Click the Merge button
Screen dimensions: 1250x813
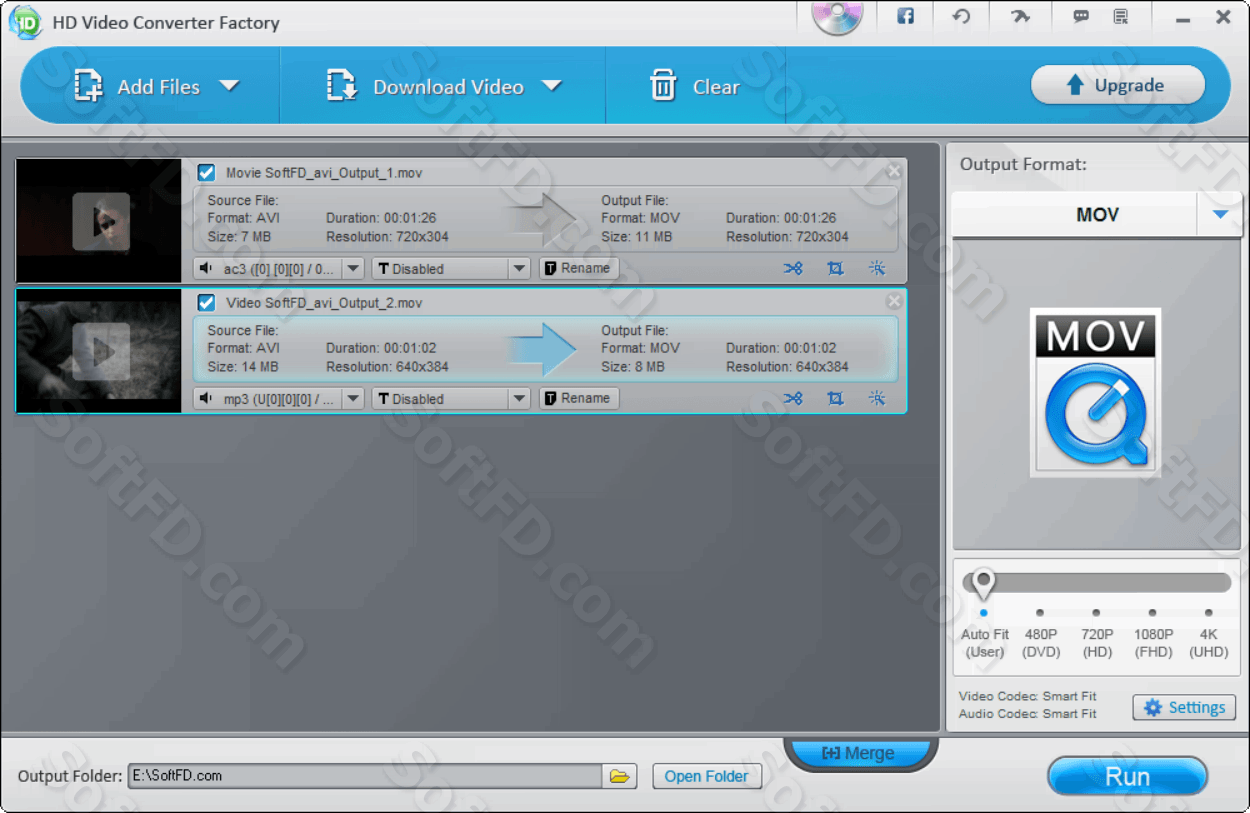[x=859, y=754]
